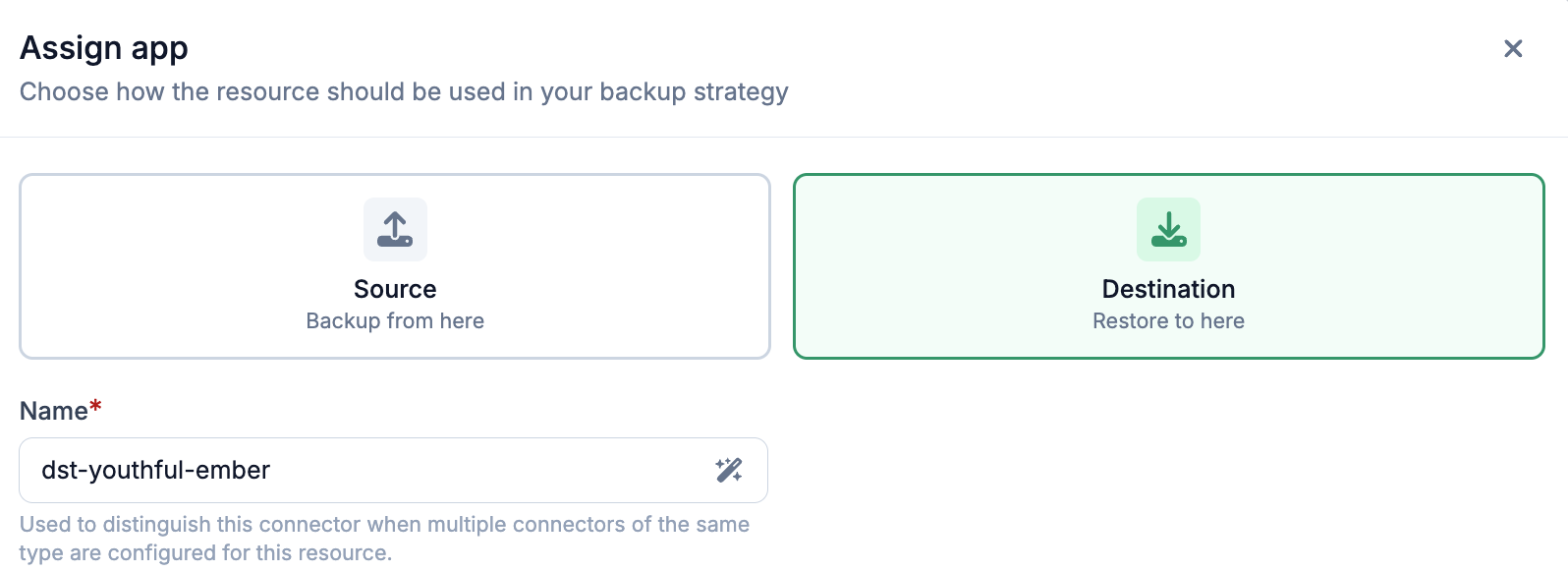Click the Name field label

tap(54, 411)
